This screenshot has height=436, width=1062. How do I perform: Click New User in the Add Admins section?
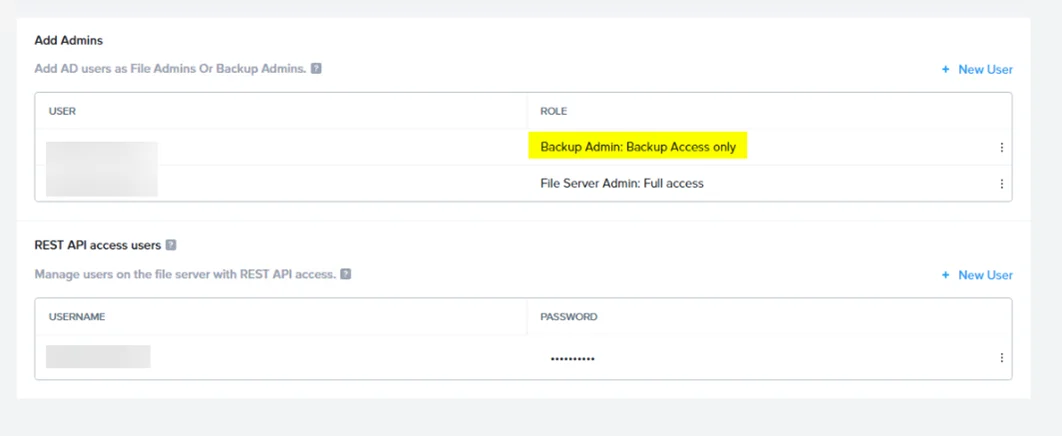[x=977, y=69]
